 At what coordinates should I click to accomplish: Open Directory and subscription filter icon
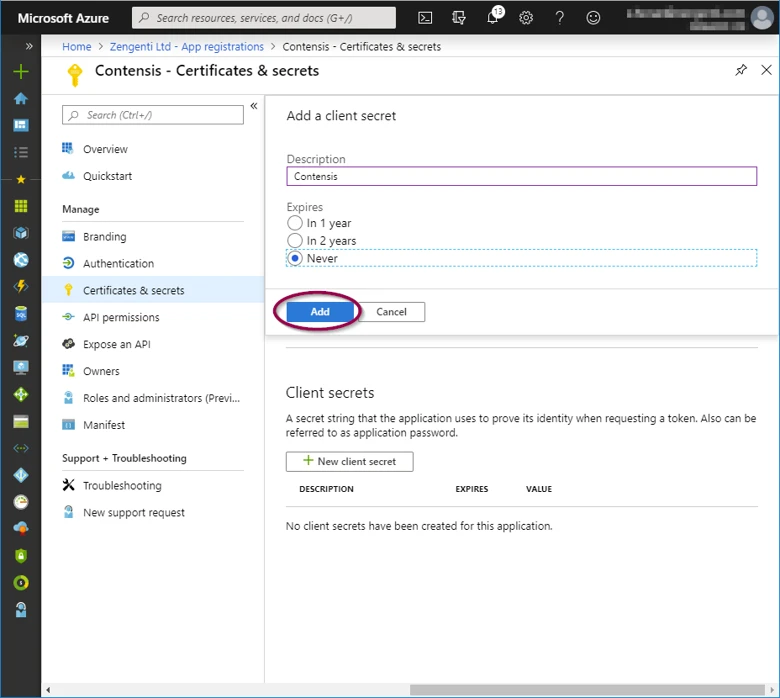coord(459,18)
